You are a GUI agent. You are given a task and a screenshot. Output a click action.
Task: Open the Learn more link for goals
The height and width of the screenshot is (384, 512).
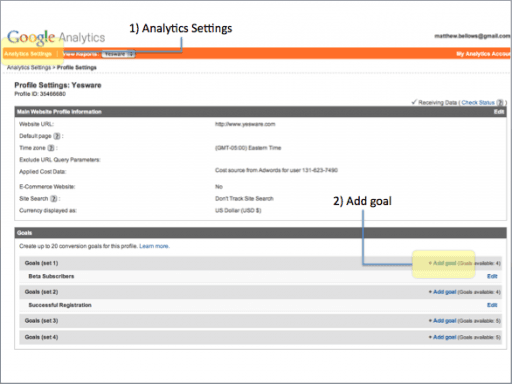point(154,246)
